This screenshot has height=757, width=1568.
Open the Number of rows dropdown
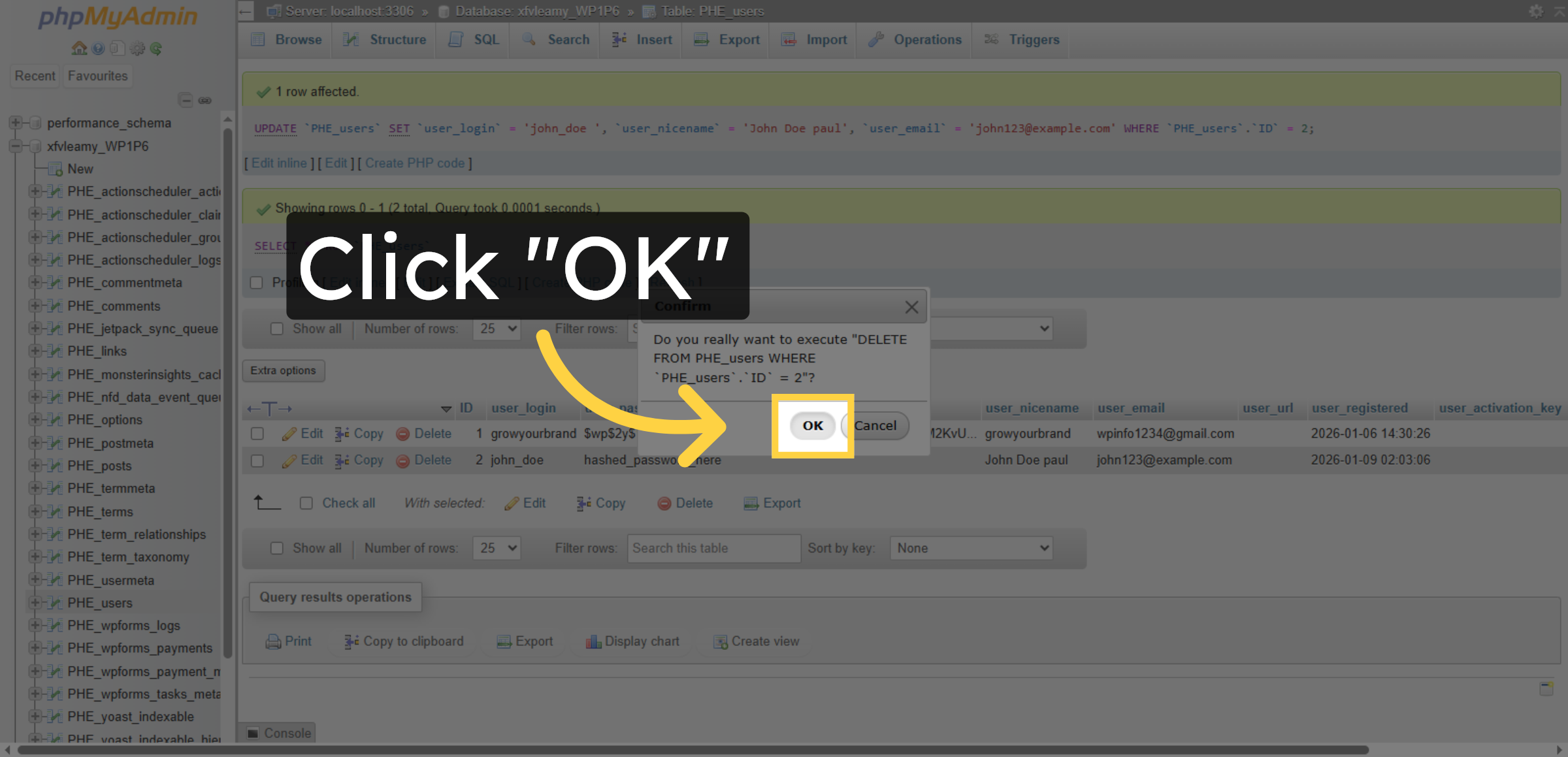click(497, 548)
